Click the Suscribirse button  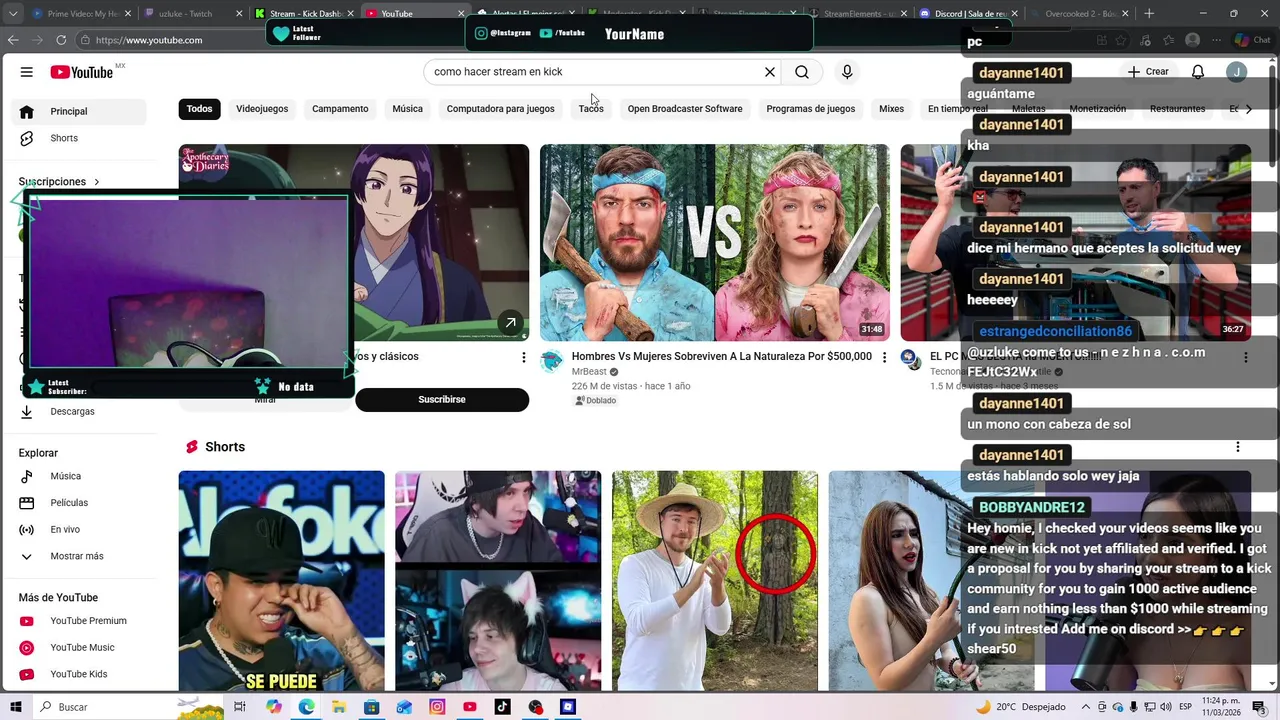coord(442,400)
